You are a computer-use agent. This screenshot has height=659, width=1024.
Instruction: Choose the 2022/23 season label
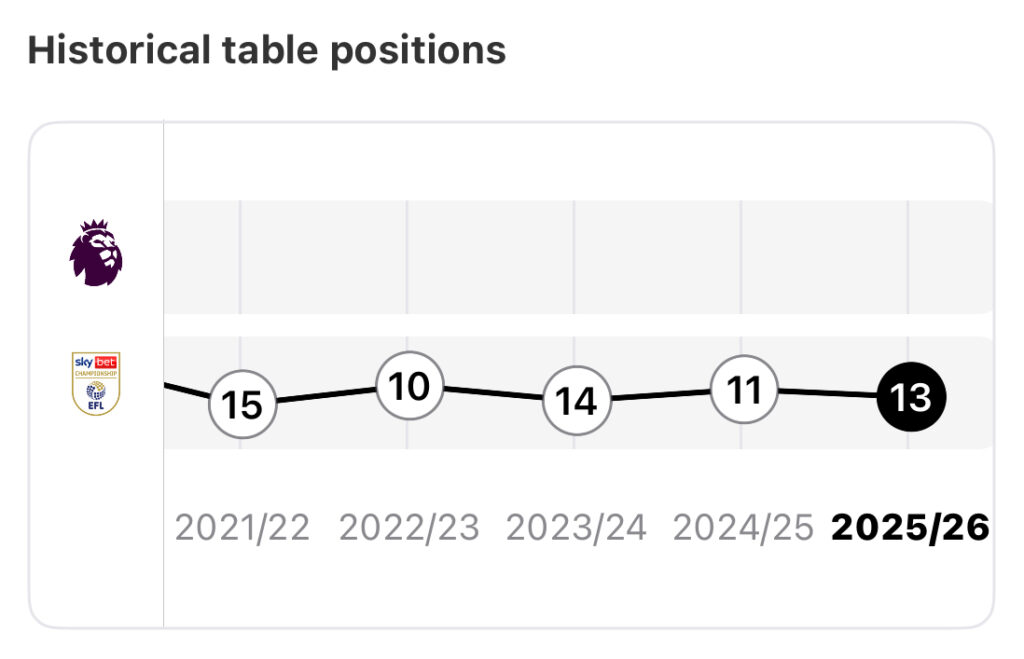[x=409, y=527]
